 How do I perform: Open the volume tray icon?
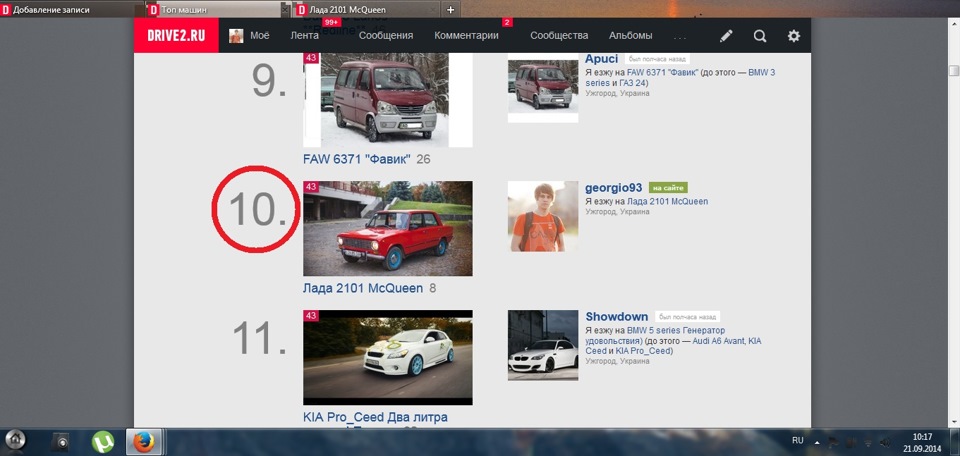pos(885,442)
